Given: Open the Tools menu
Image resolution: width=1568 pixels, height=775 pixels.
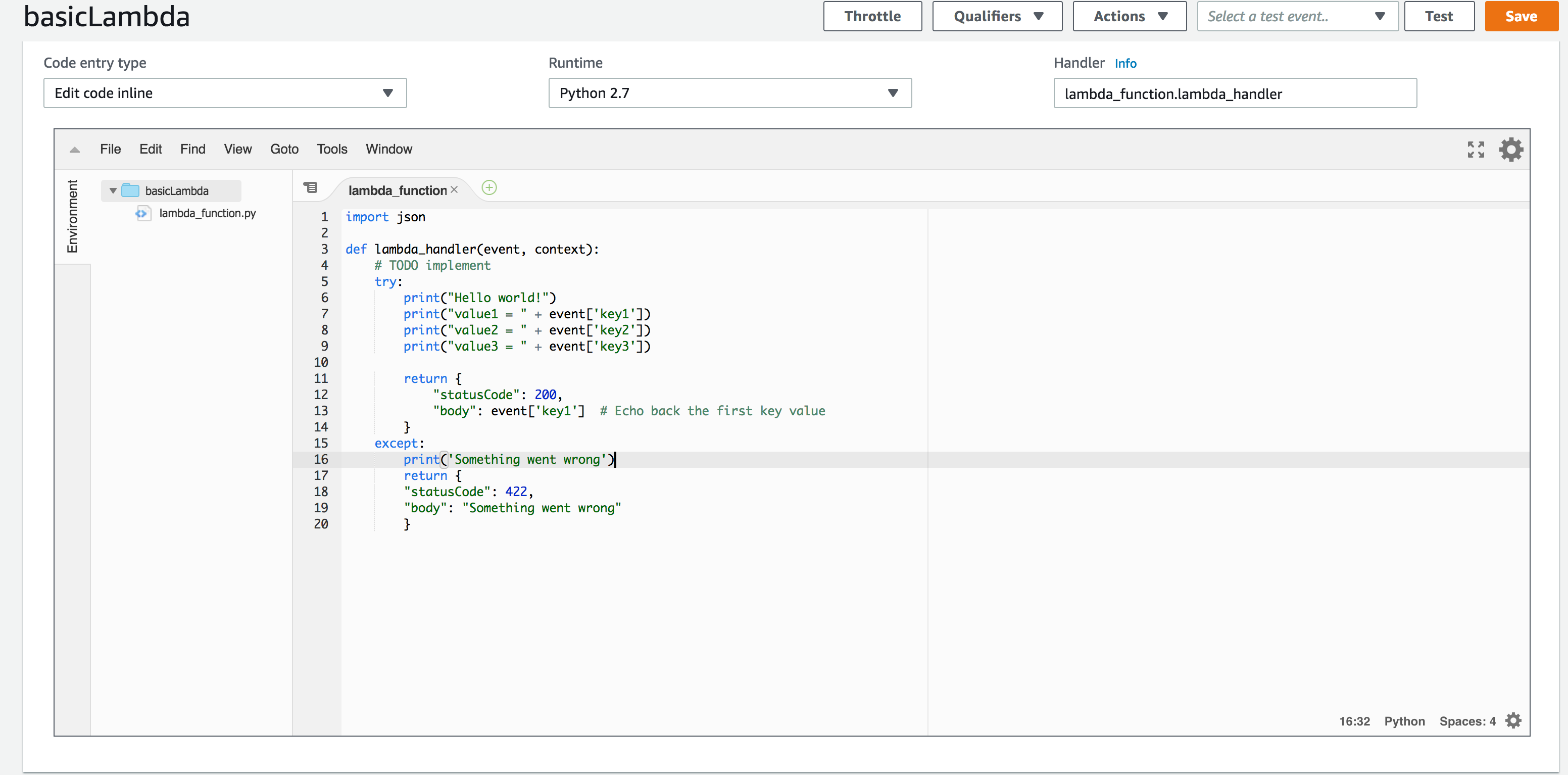Looking at the screenshot, I should coord(332,149).
